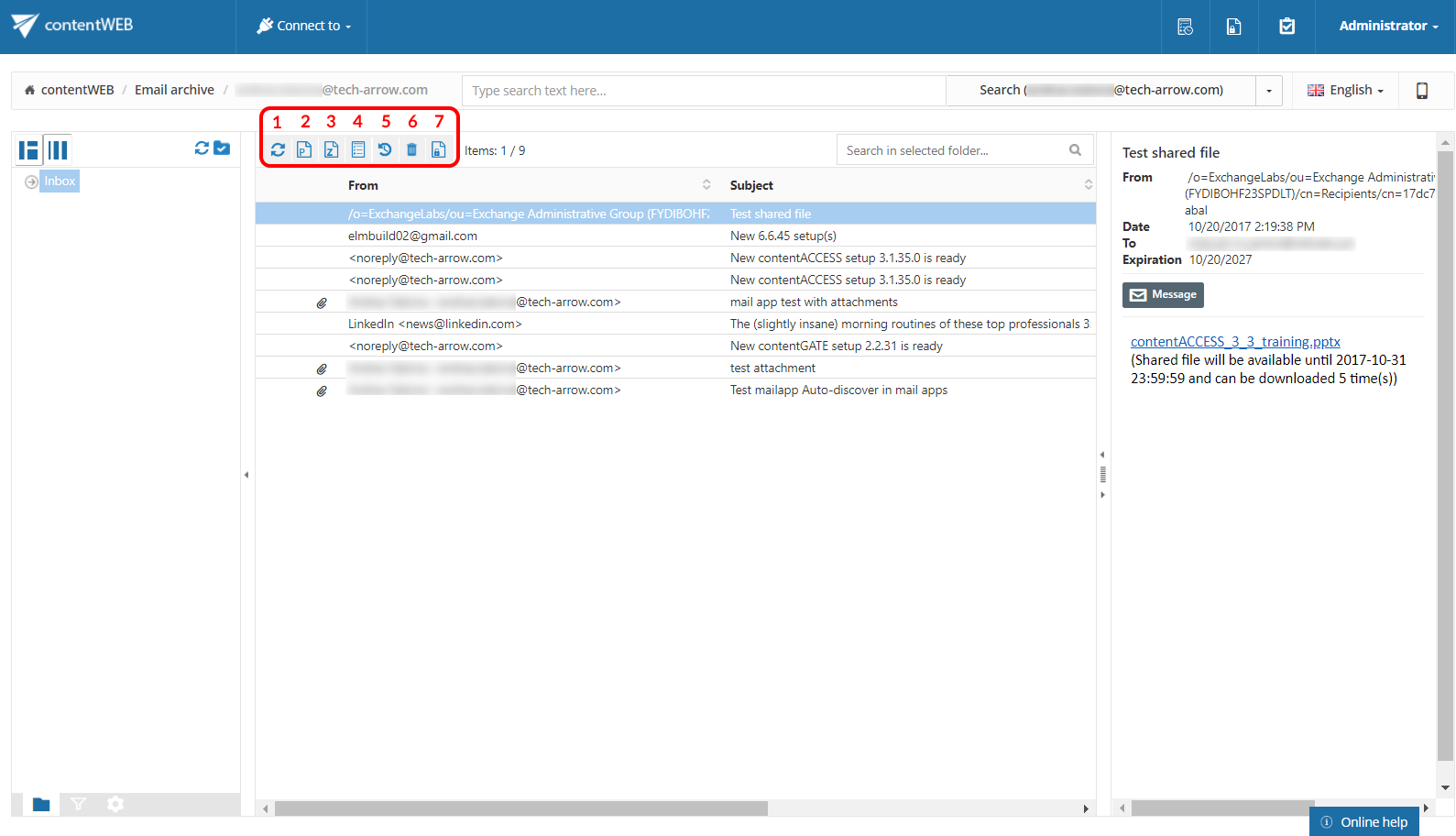Click the attachment paperclip on 'mail app test with attachments'

click(x=322, y=302)
